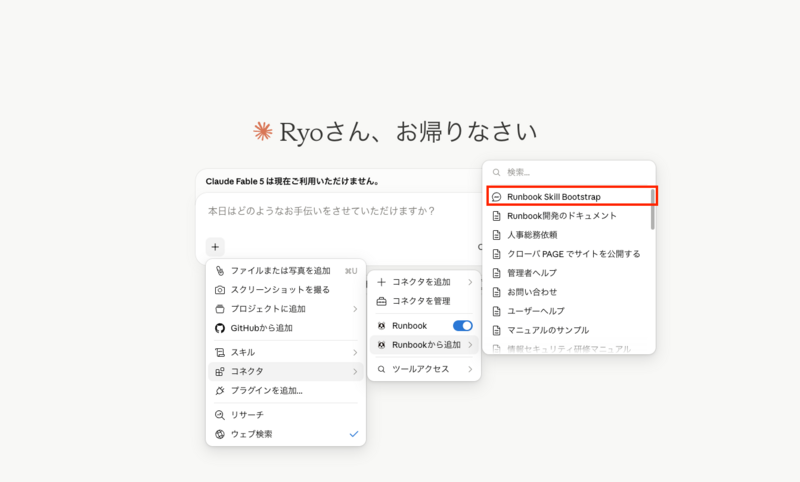Viewport: 800px width, 482px height.
Task: Click document icon beside 管理者ヘルプ
Action: [x=496, y=273]
